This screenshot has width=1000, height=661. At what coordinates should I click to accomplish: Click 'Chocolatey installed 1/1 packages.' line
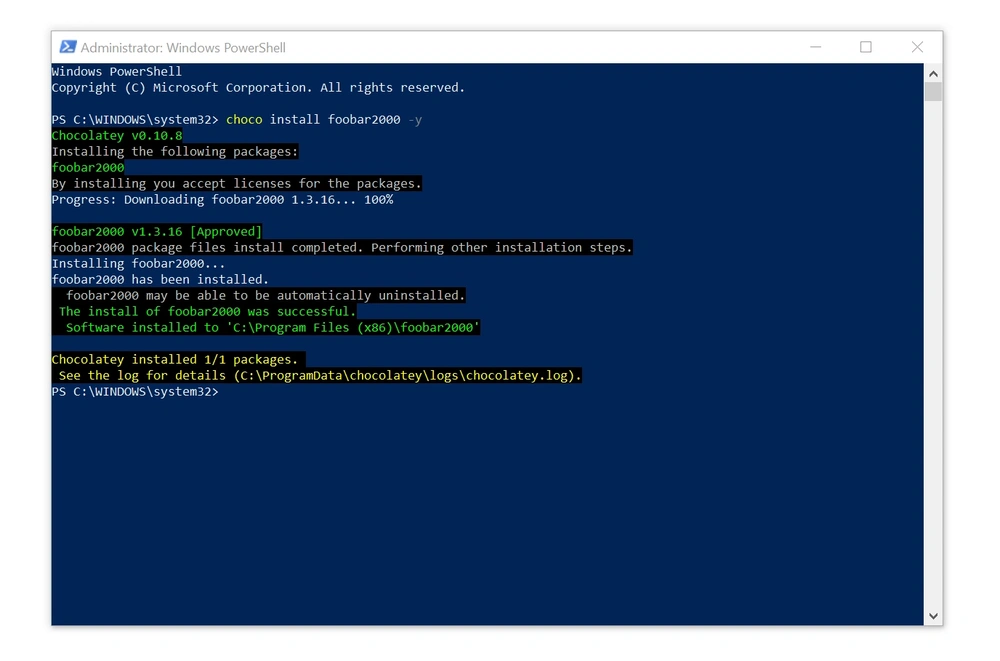(x=175, y=359)
